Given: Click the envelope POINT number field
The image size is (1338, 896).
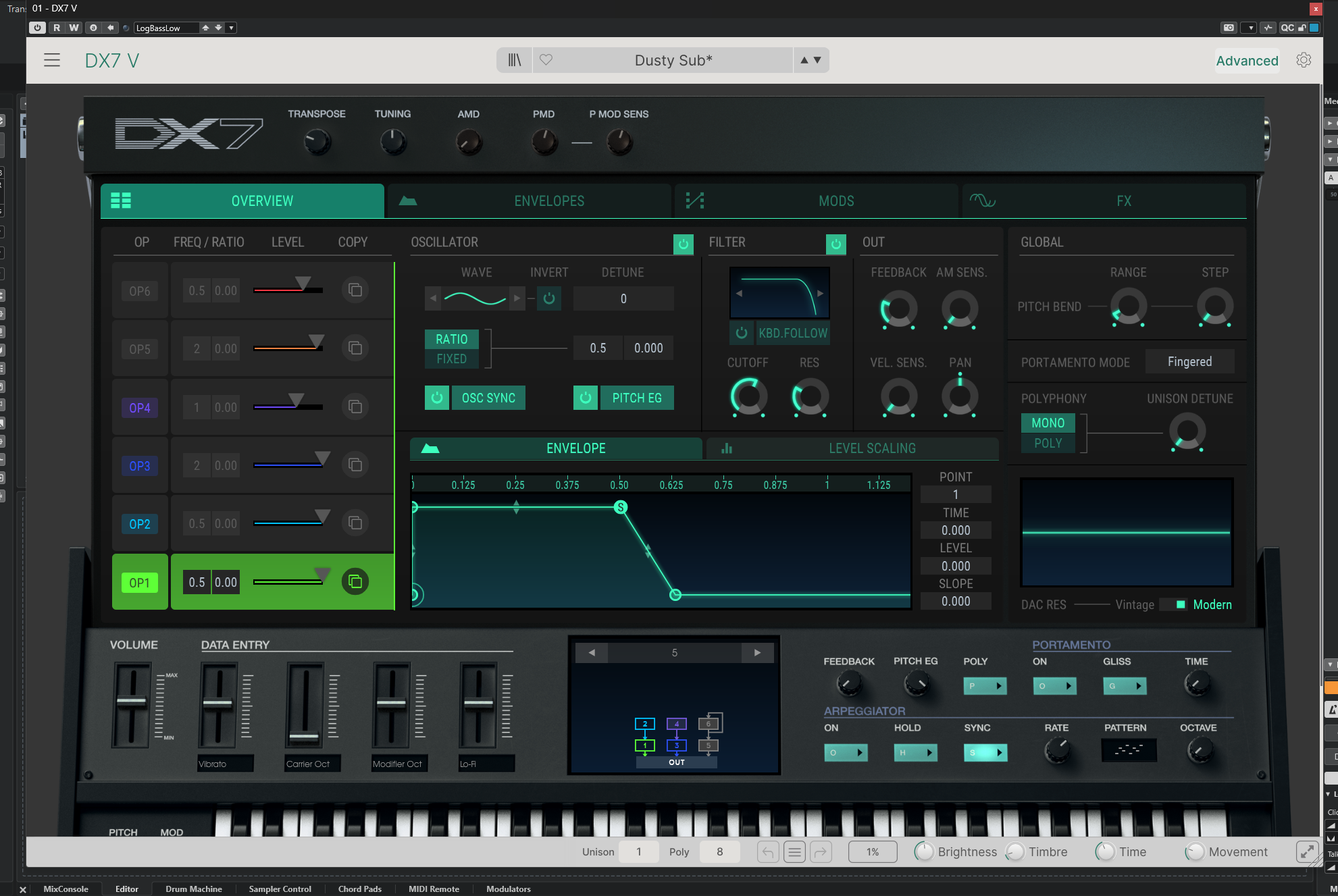Looking at the screenshot, I should pyautogui.click(x=956, y=494).
